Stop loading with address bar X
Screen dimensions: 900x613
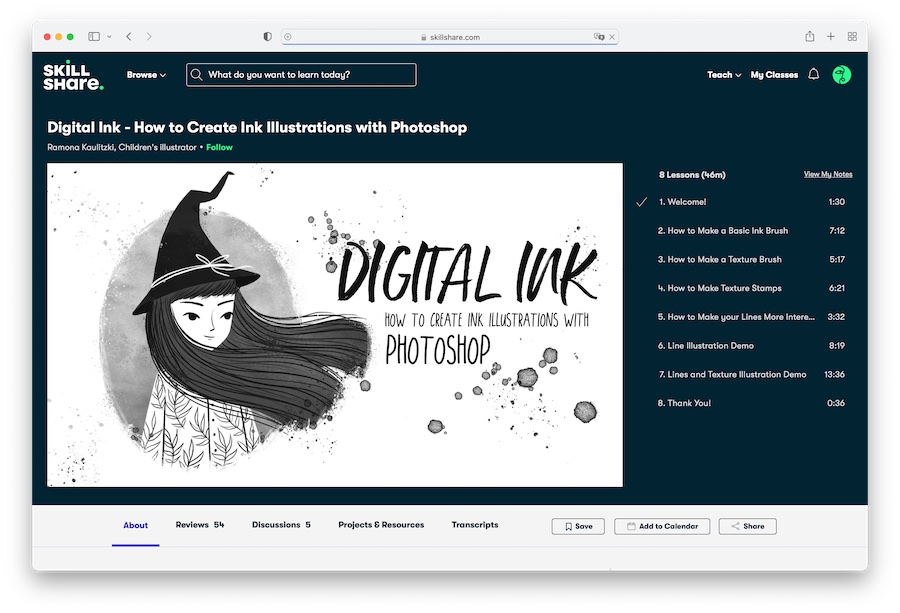[x=612, y=37]
